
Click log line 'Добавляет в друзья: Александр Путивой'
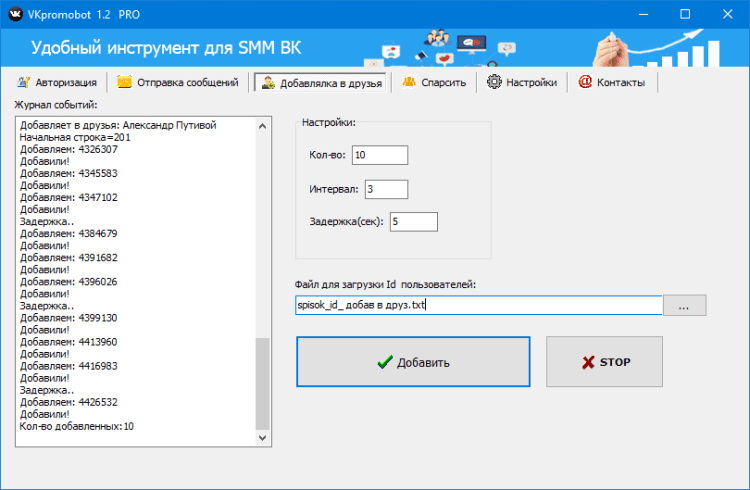[118, 125]
